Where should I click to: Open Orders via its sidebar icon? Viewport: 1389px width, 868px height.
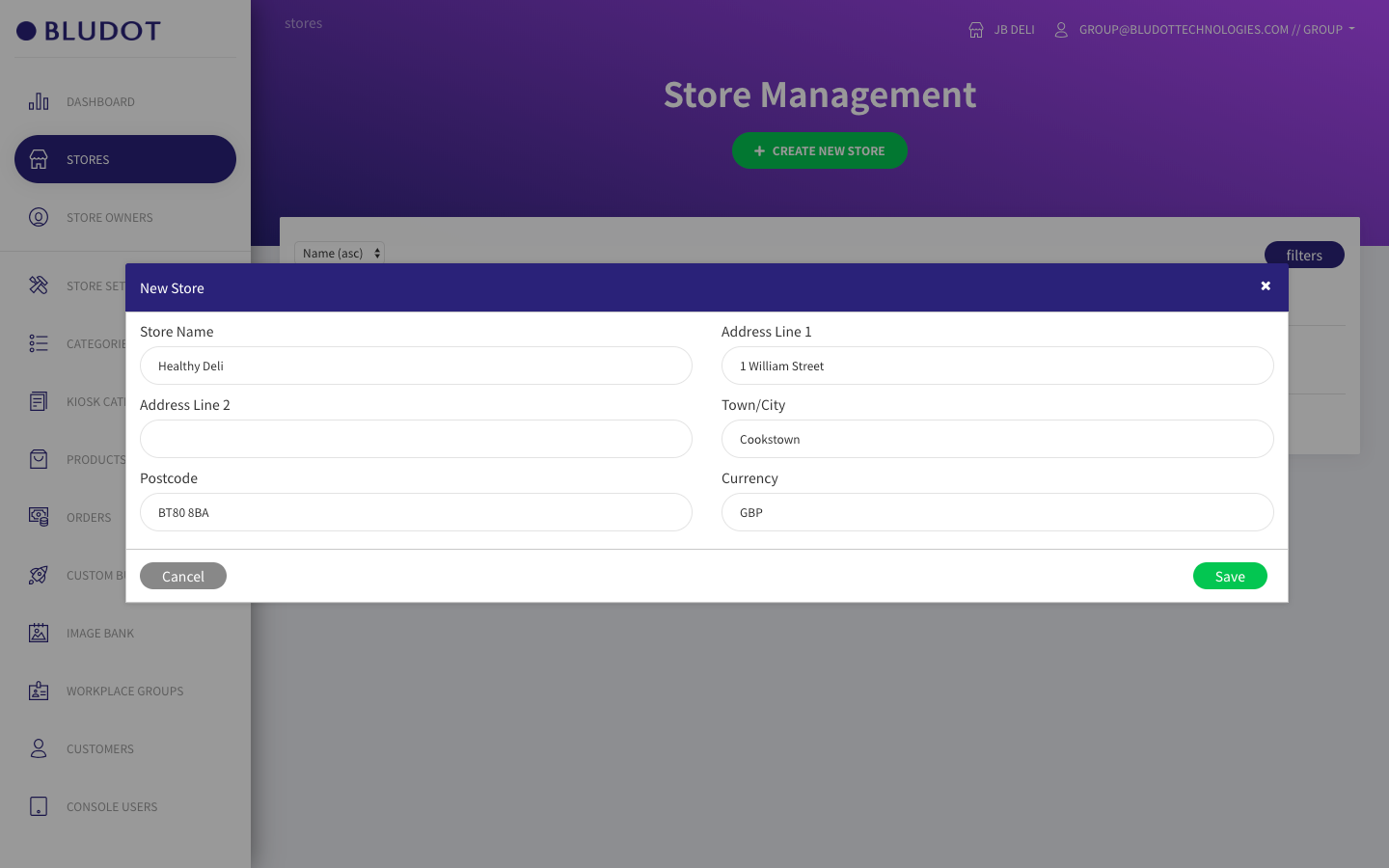click(39, 517)
